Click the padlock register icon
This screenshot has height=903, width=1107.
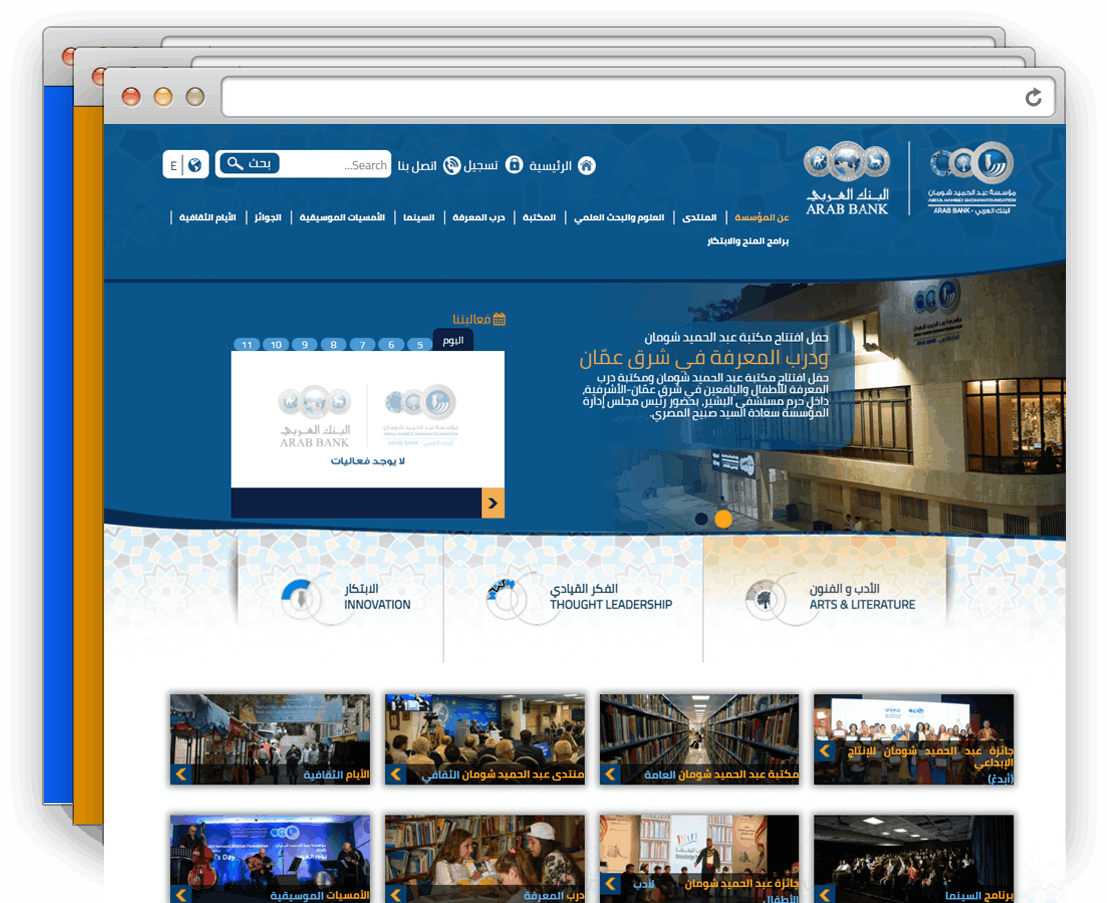click(x=514, y=165)
